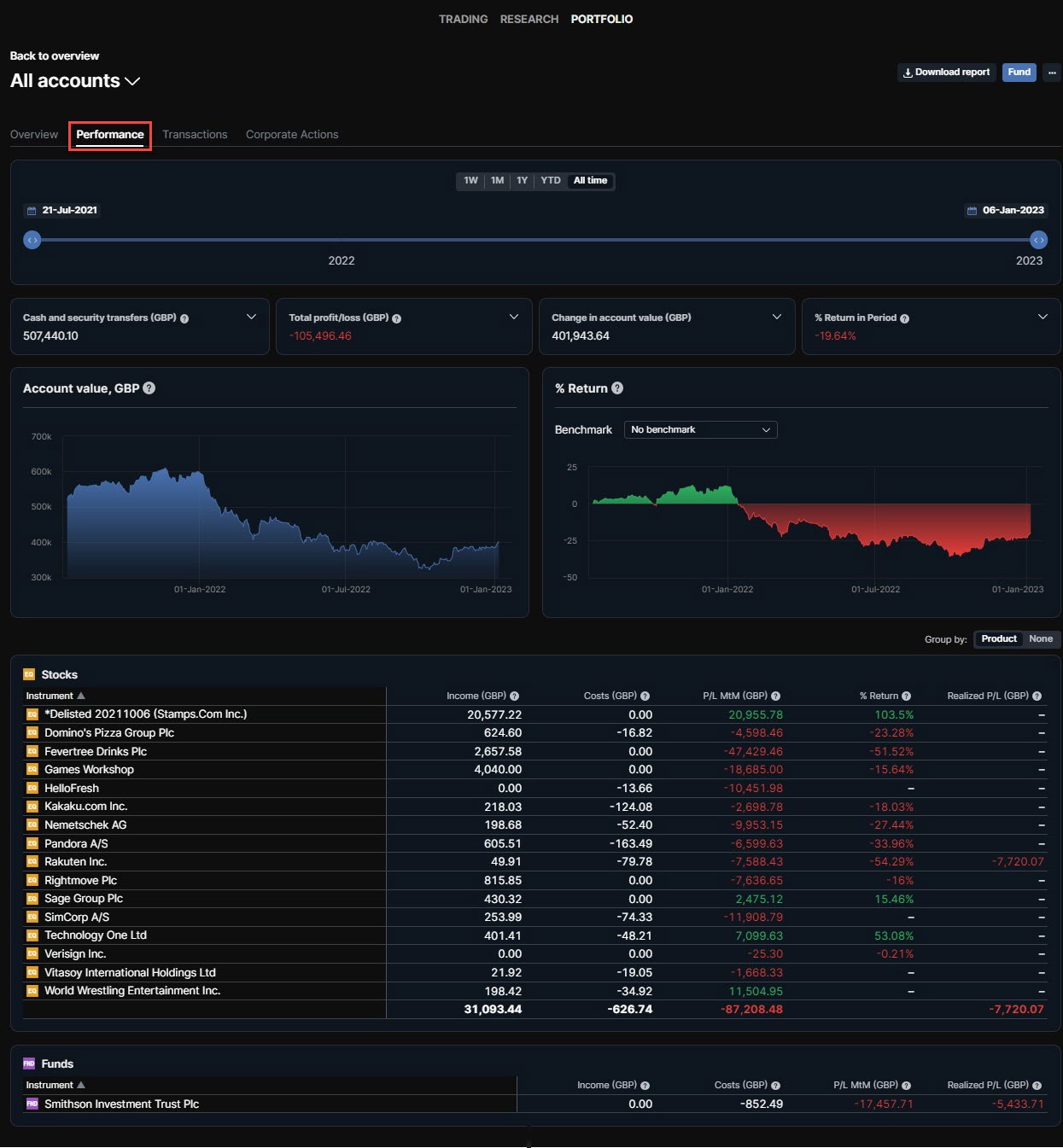Viewport: 1063px width, 1148px height.
Task: Click the Download report button
Action: coord(946,73)
